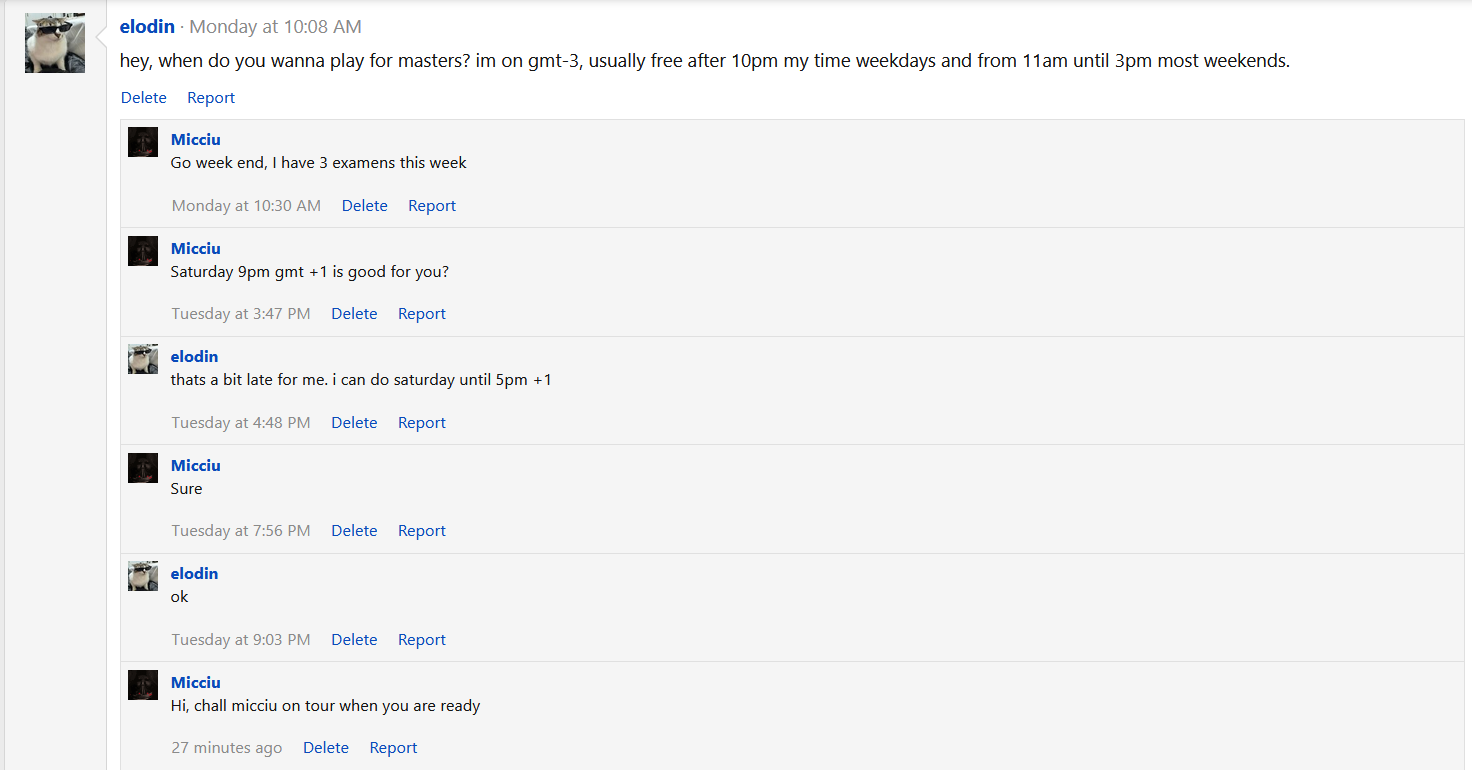
Task: Open Micciu's name above "Go week end" comment
Action: [x=196, y=140]
